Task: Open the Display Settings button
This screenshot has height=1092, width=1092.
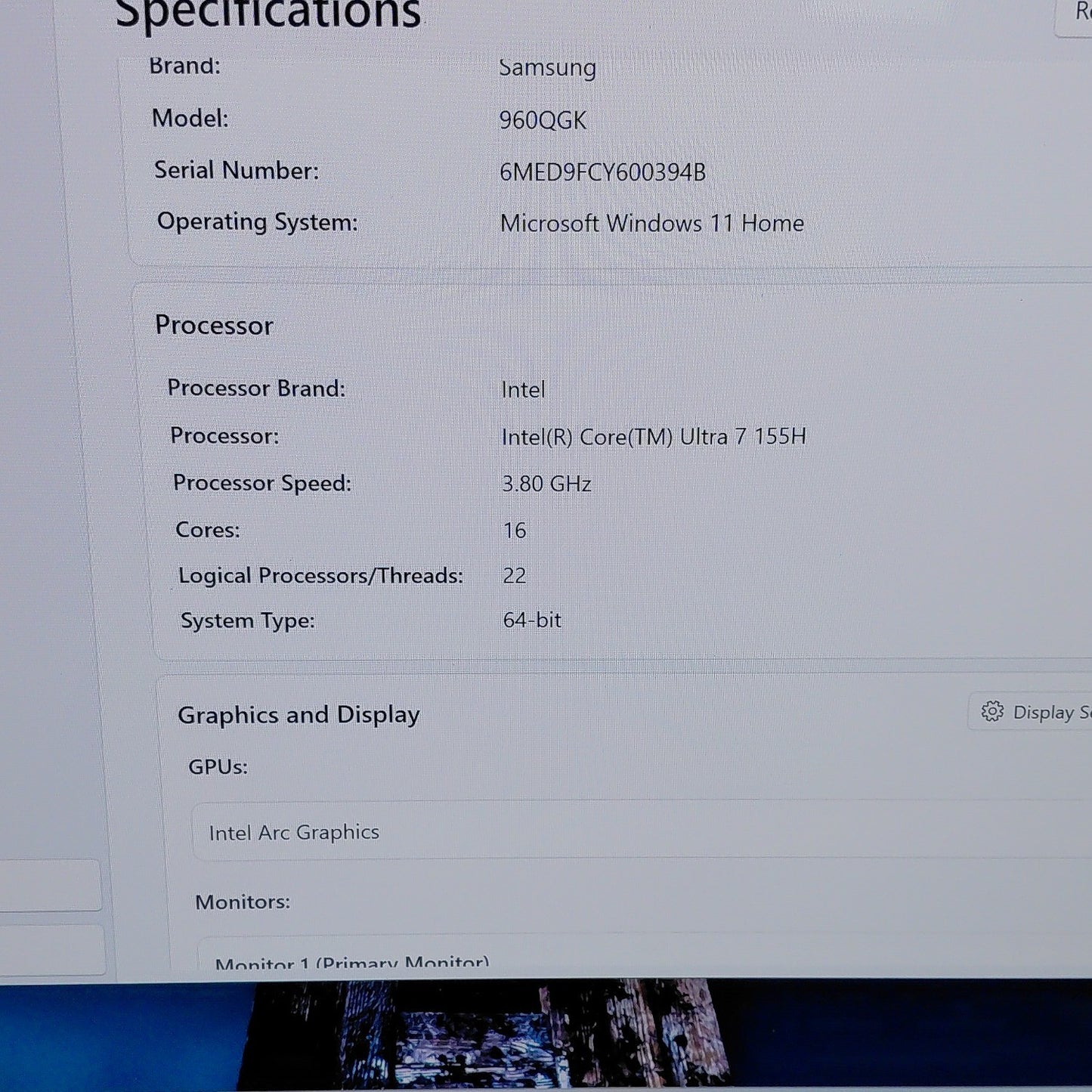Action: click(1031, 711)
